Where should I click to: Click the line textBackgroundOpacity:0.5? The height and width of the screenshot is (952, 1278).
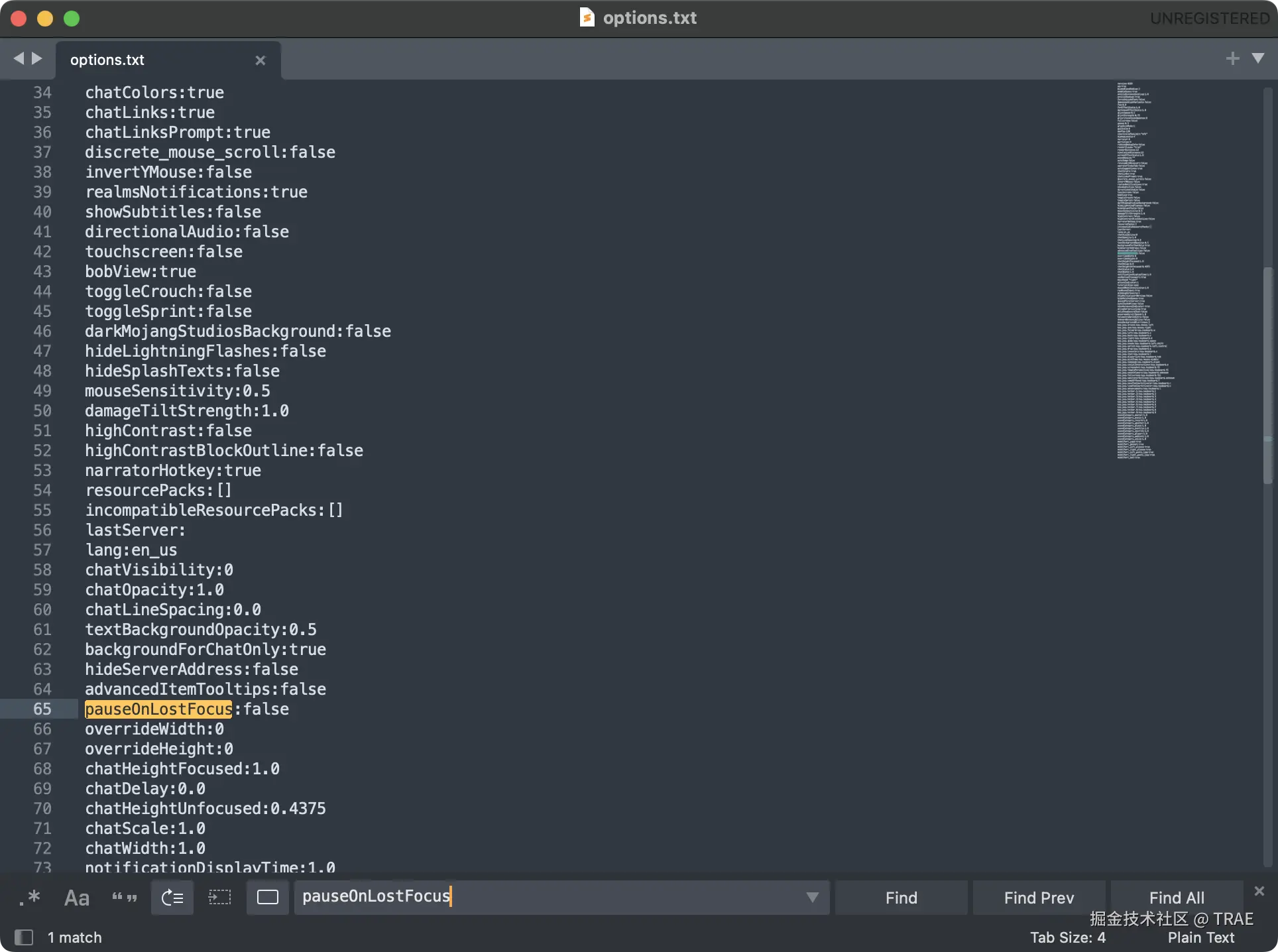point(201,629)
